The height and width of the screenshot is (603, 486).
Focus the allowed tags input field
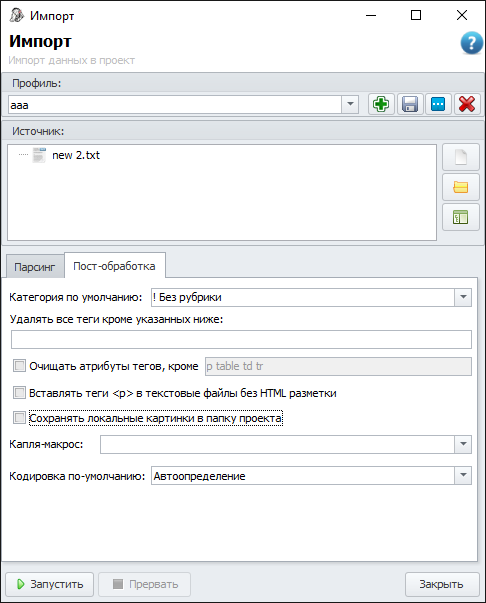[241, 340]
